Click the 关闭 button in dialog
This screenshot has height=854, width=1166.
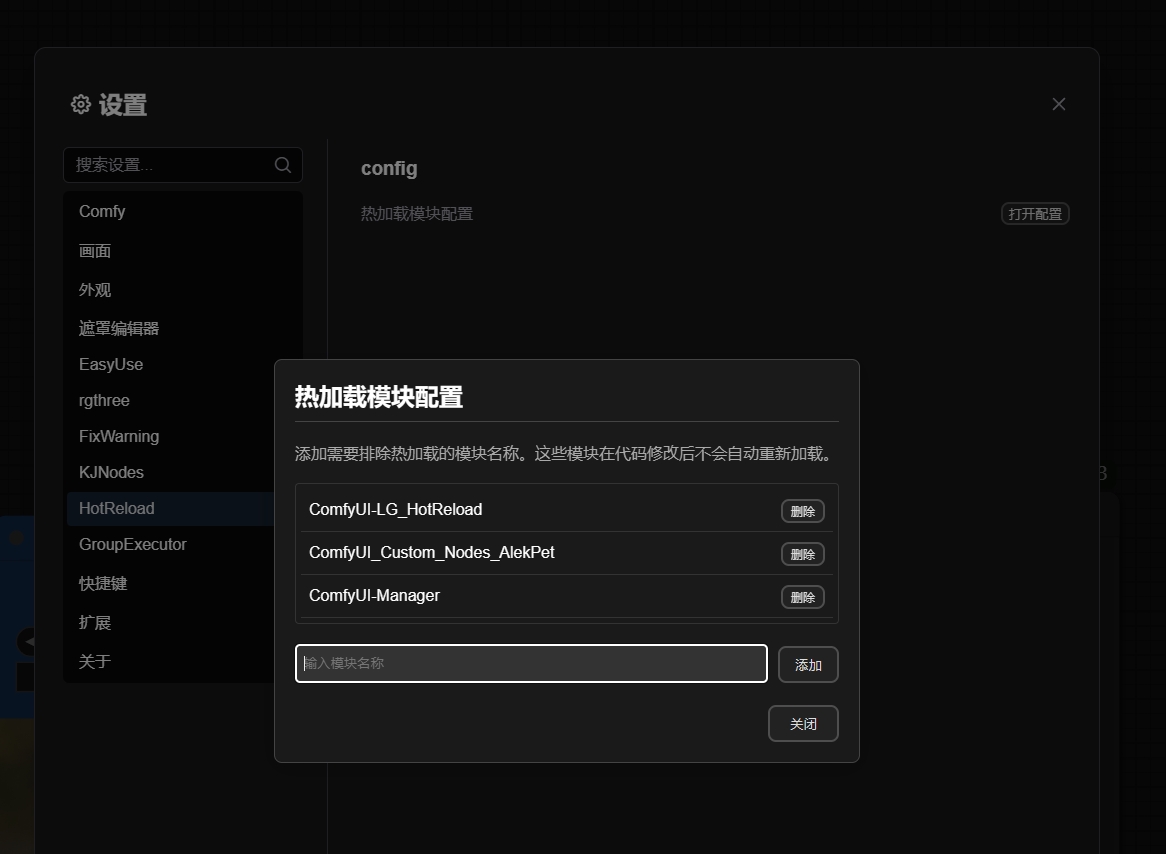[803, 724]
